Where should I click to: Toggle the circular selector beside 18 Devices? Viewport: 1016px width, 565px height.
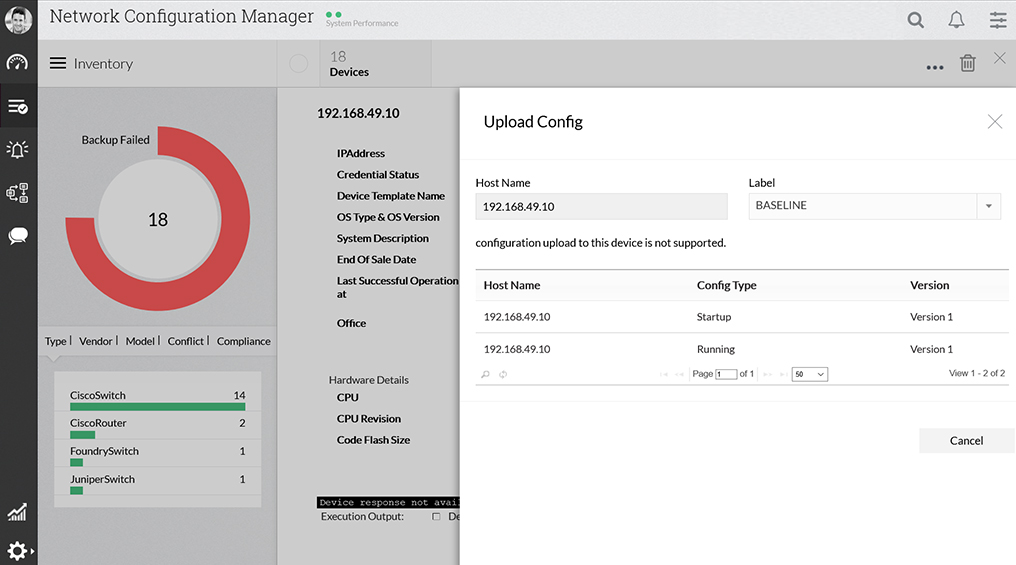299,64
